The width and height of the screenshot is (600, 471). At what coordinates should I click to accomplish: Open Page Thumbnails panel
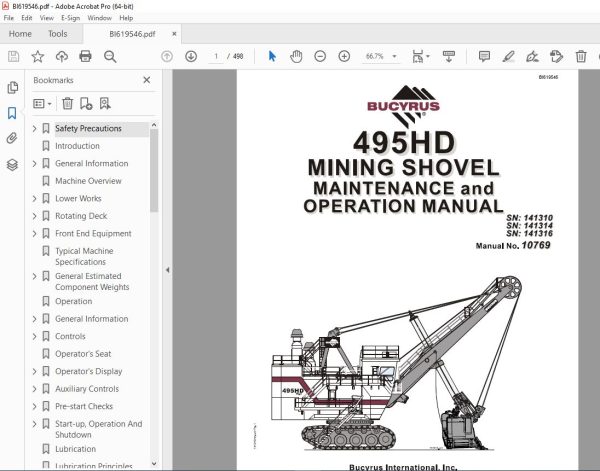12,88
